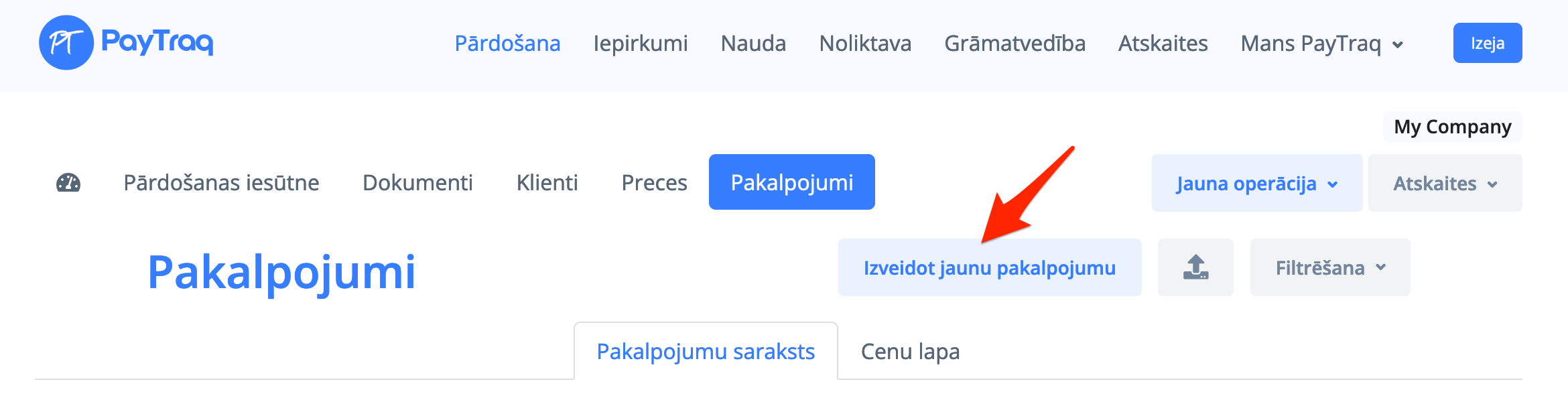The height and width of the screenshot is (398, 1568).
Task: Open the Dokumenti section
Action: coord(417,183)
